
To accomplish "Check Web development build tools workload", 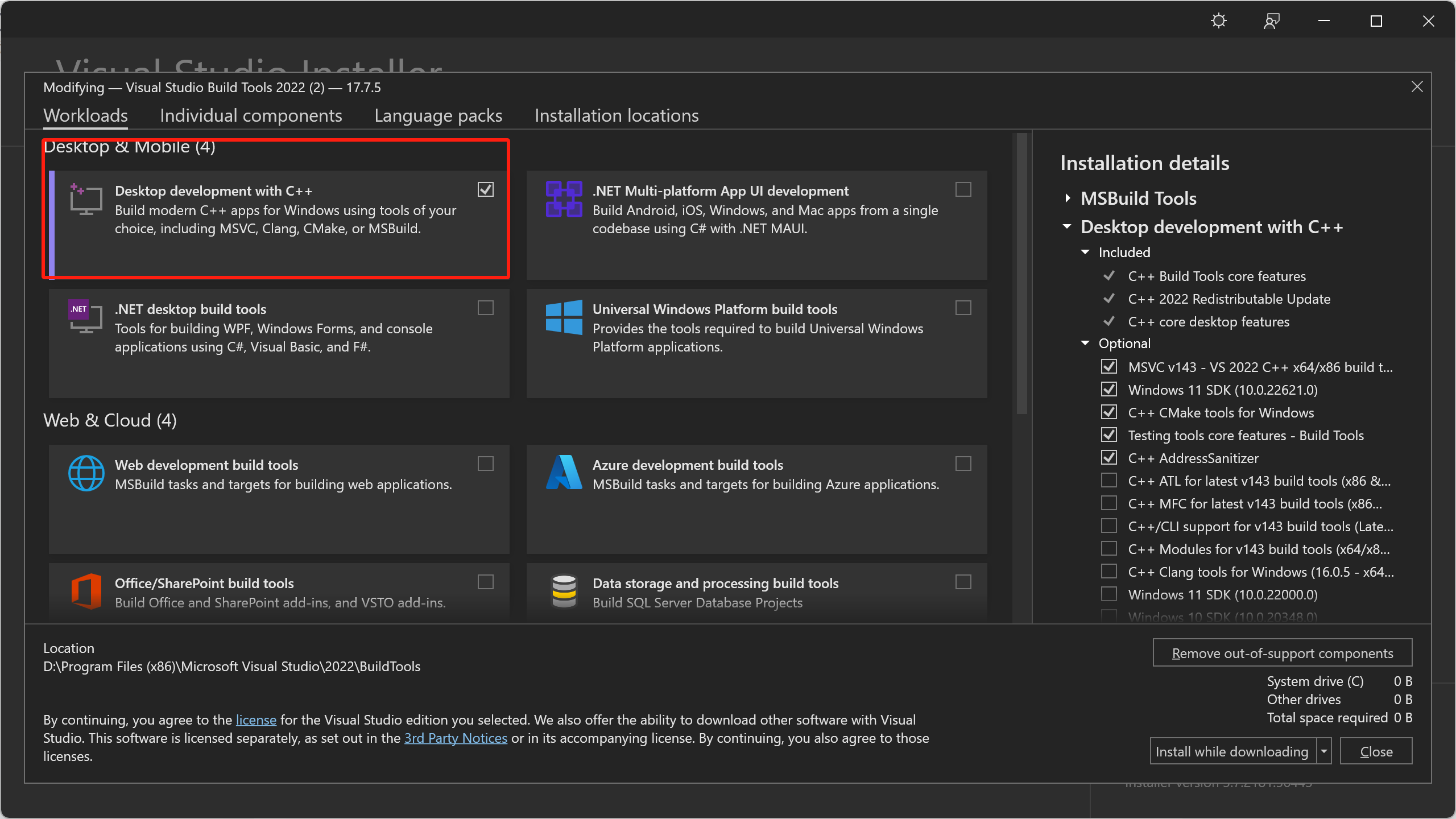I will (486, 464).
